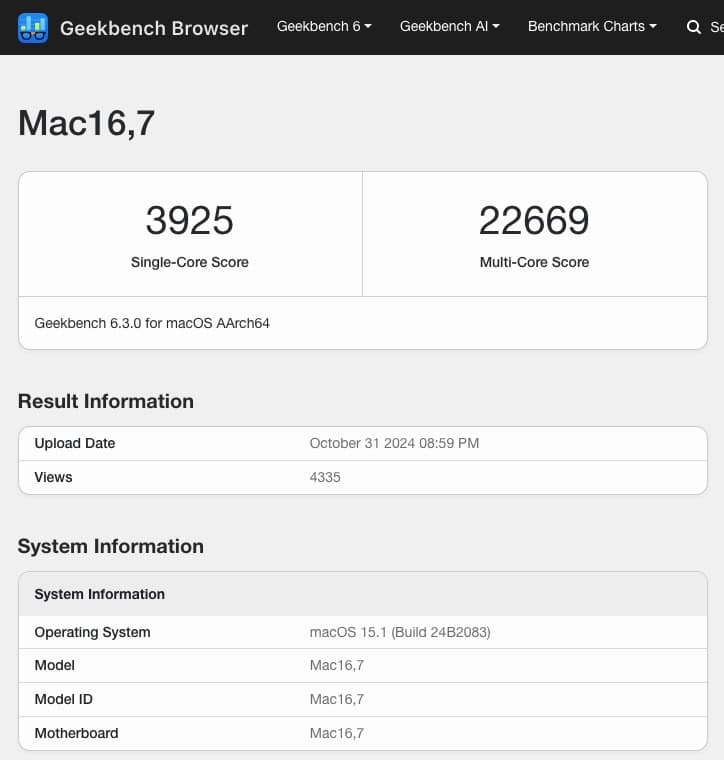Click the Geekbench logo icon
This screenshot has height=760, width=724.
coord(33,28)
